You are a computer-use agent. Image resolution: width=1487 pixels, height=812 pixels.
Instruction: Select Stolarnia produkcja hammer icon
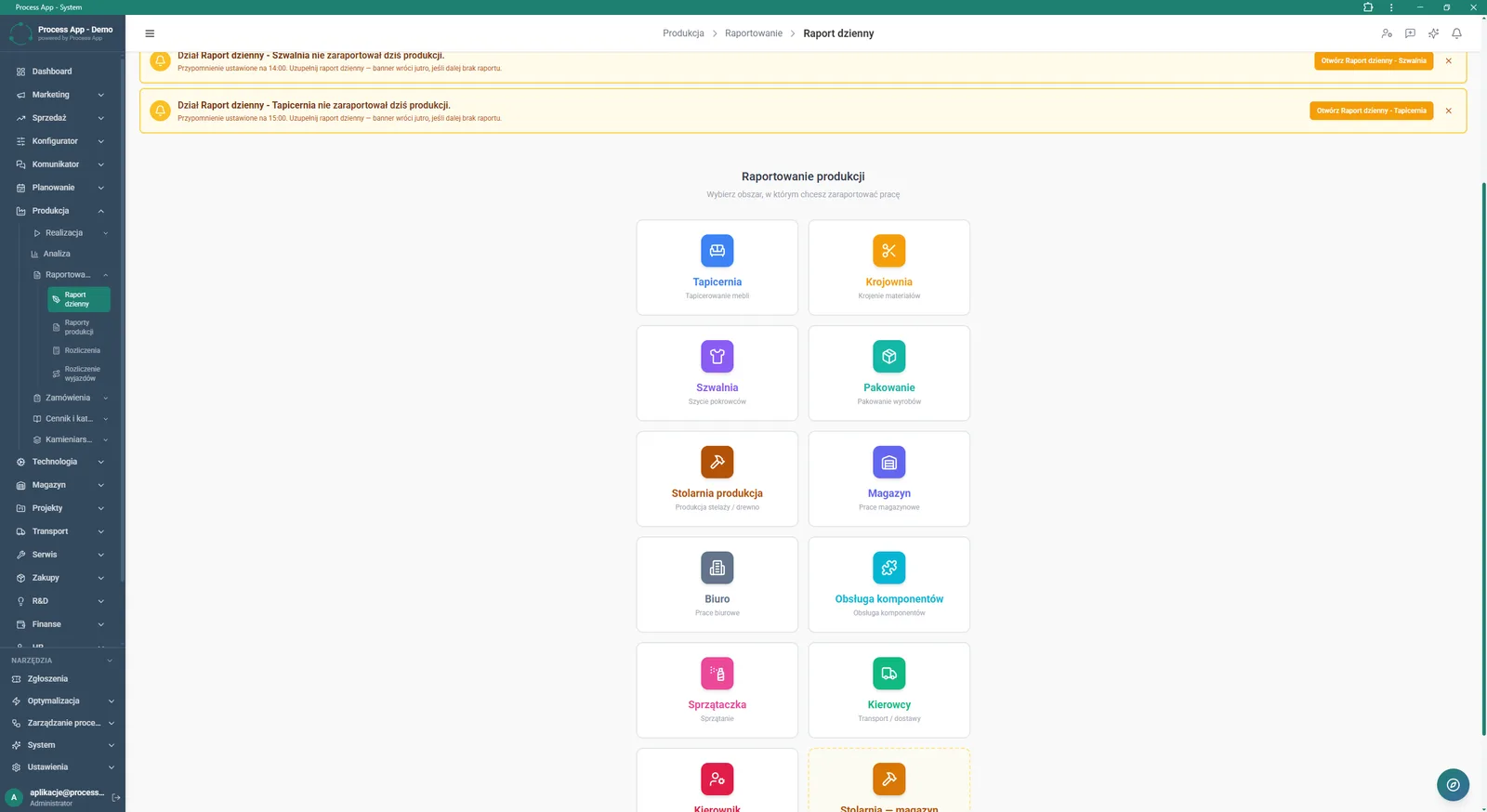tap(717, 462)
